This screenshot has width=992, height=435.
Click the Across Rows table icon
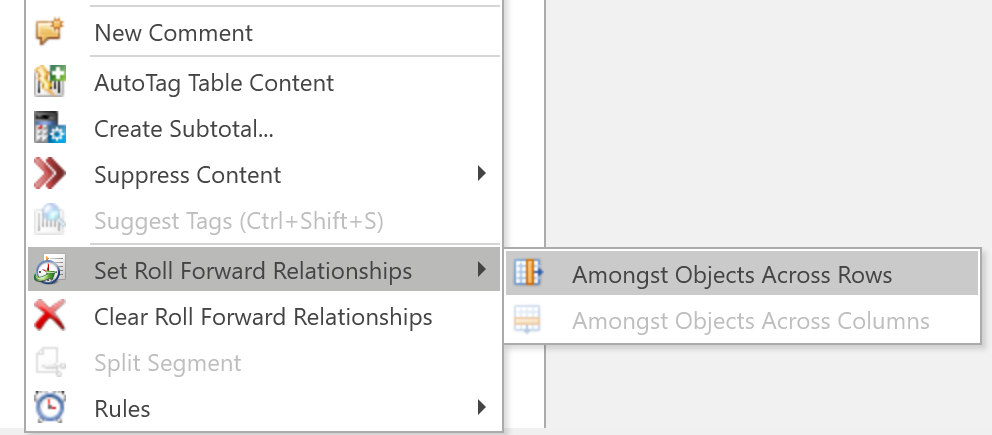tap(528, 273)
